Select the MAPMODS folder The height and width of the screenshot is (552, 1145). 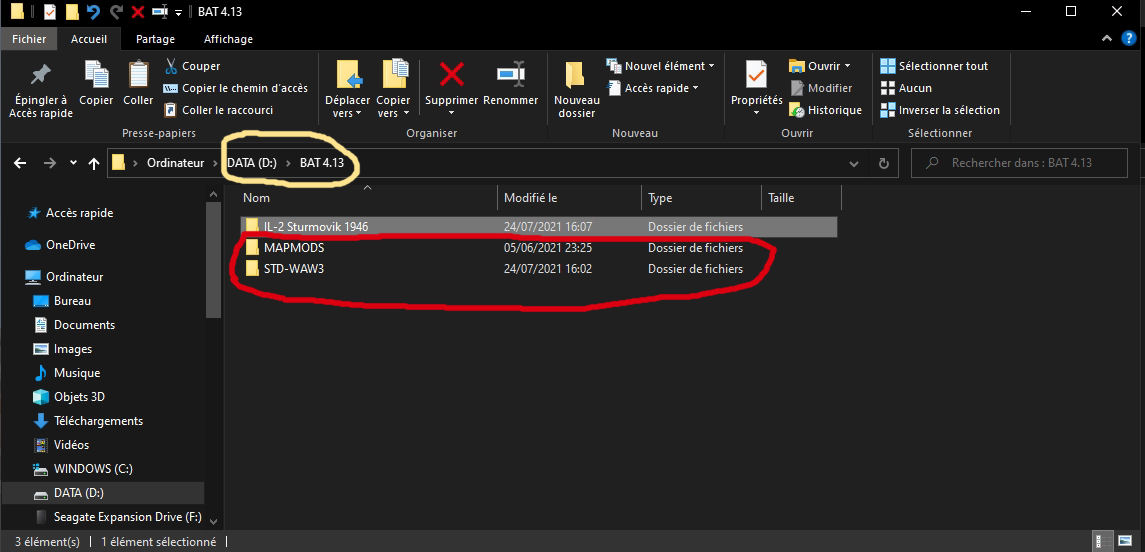tap(538, 248)
